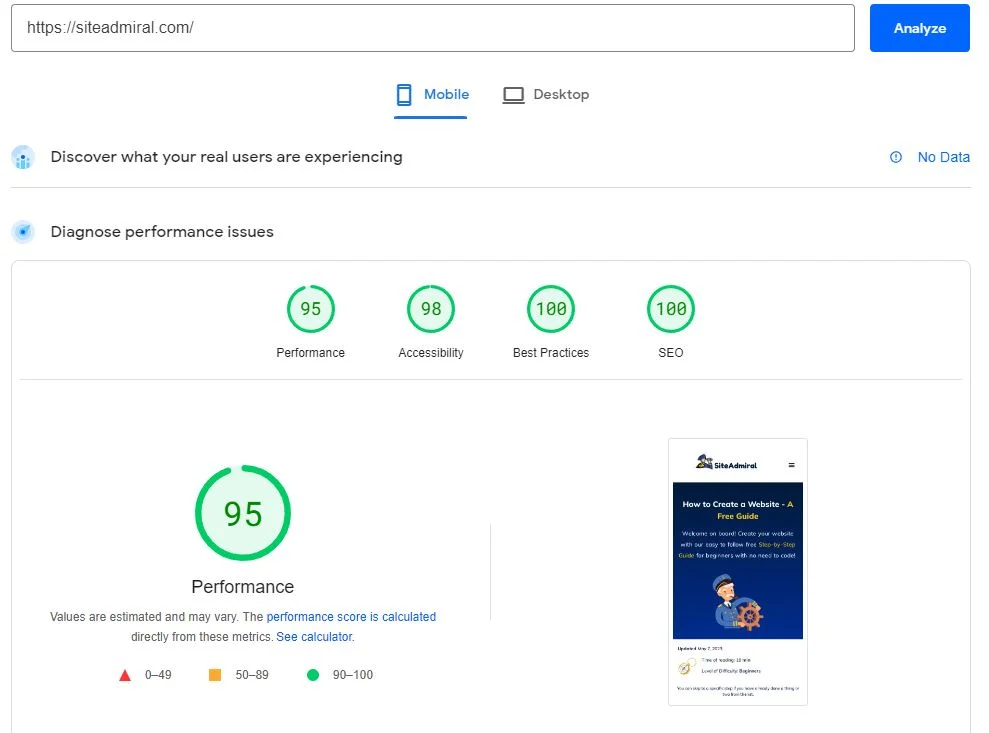Switch to the Desktop tab
The image size is (989, 733).
pyautogui.click(x=545, y=93)
